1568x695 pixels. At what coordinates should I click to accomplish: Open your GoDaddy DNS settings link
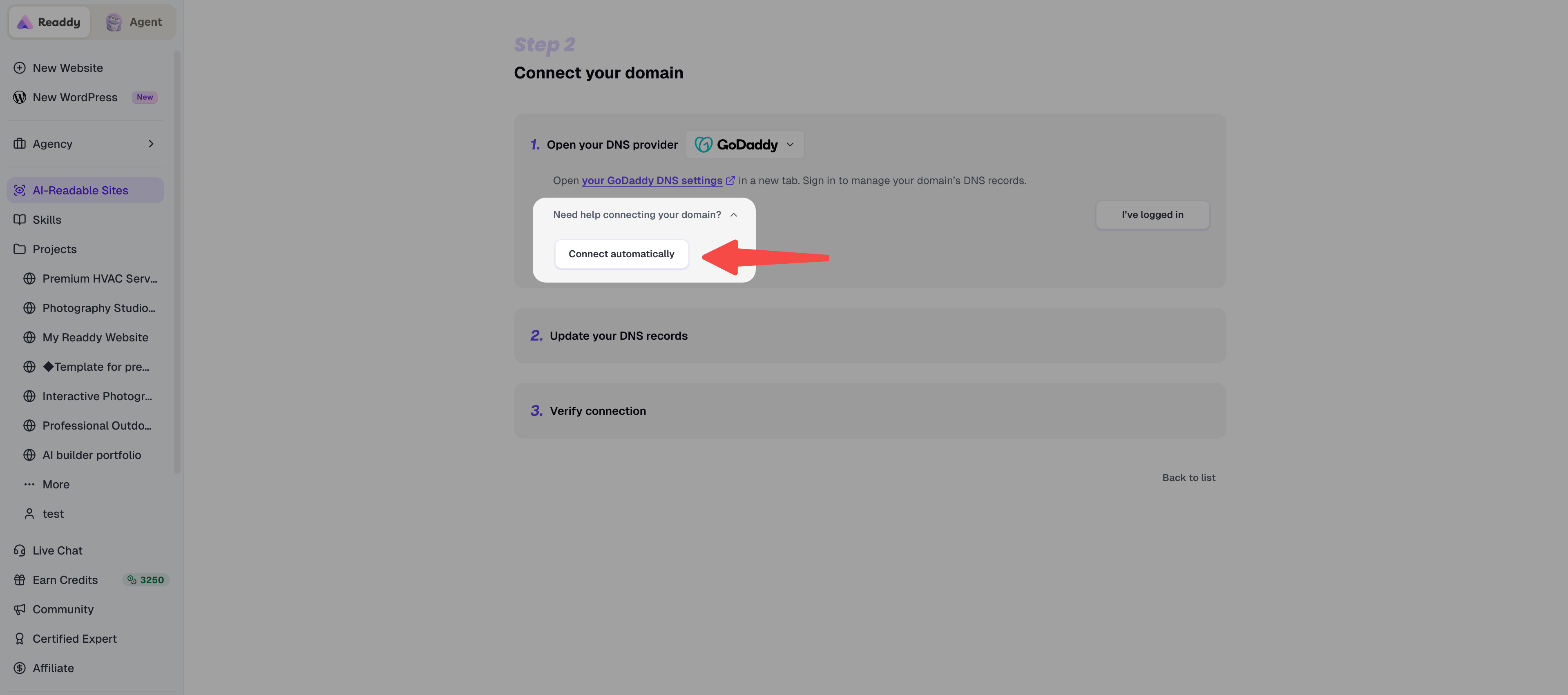click(652, 181)
